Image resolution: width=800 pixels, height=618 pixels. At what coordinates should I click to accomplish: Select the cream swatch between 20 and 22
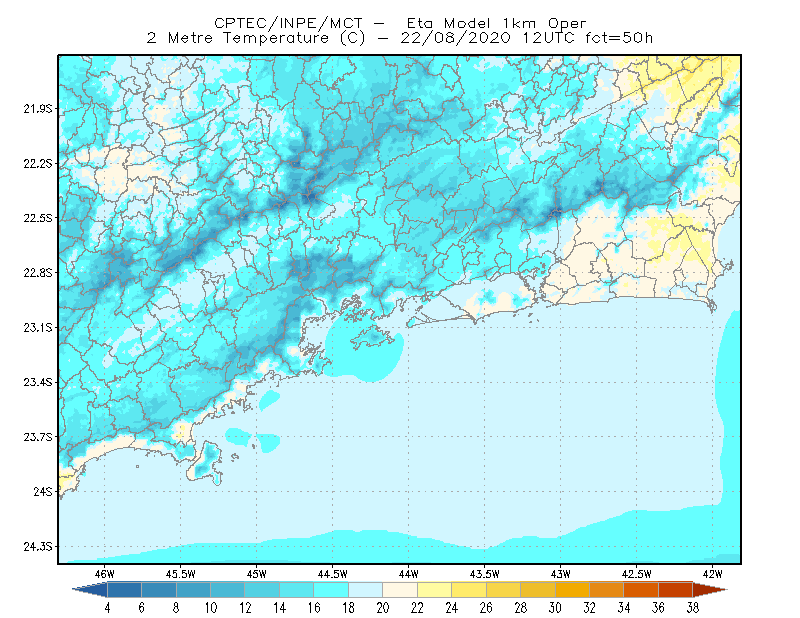click(x=400, y=590)
